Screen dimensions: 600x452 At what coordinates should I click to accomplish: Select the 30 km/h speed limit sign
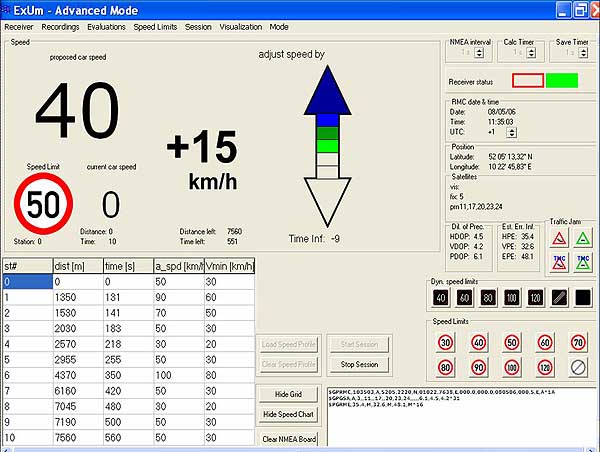pos(445,343)
